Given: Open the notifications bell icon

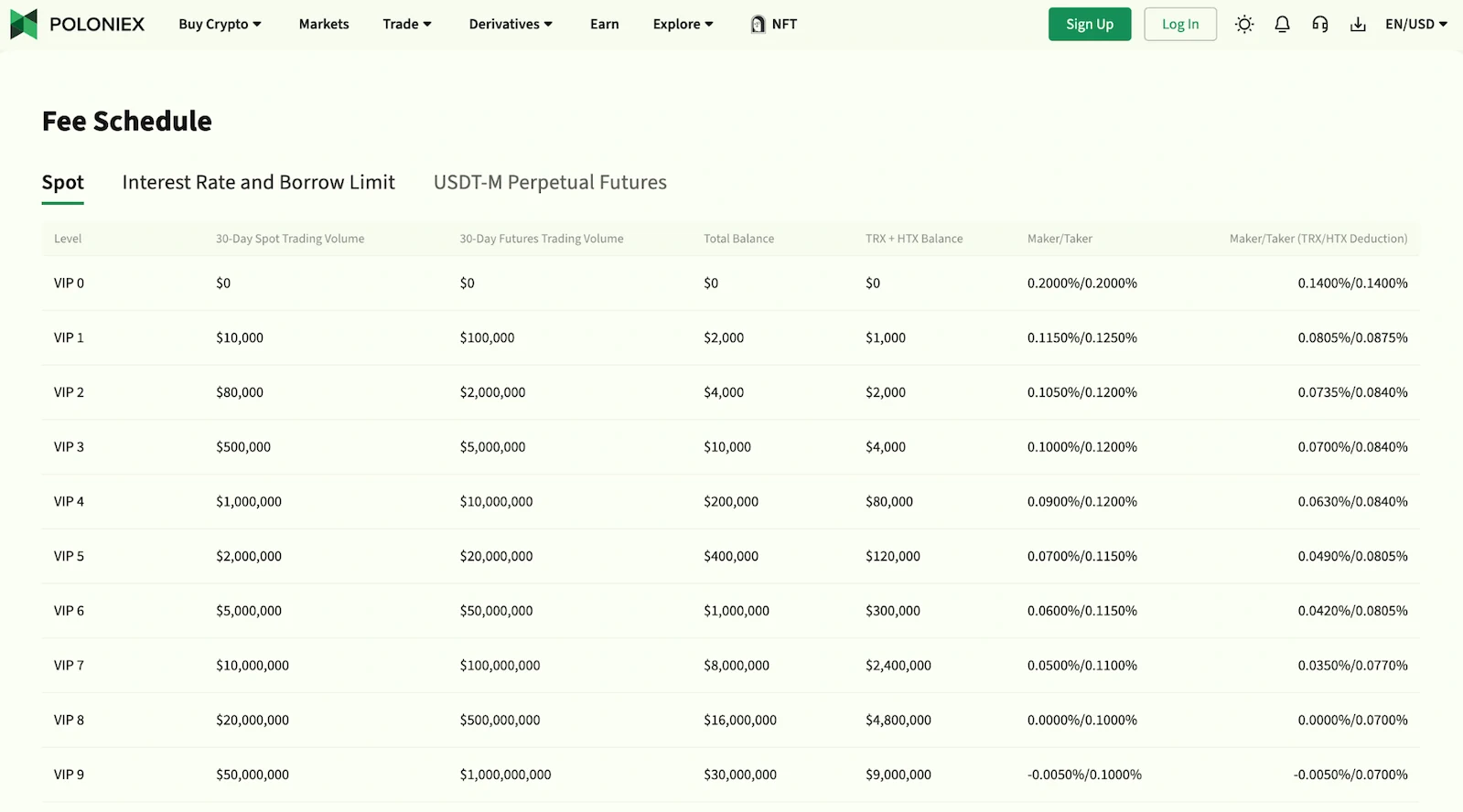Looking at the screenshot, I should click(1282, 25).
